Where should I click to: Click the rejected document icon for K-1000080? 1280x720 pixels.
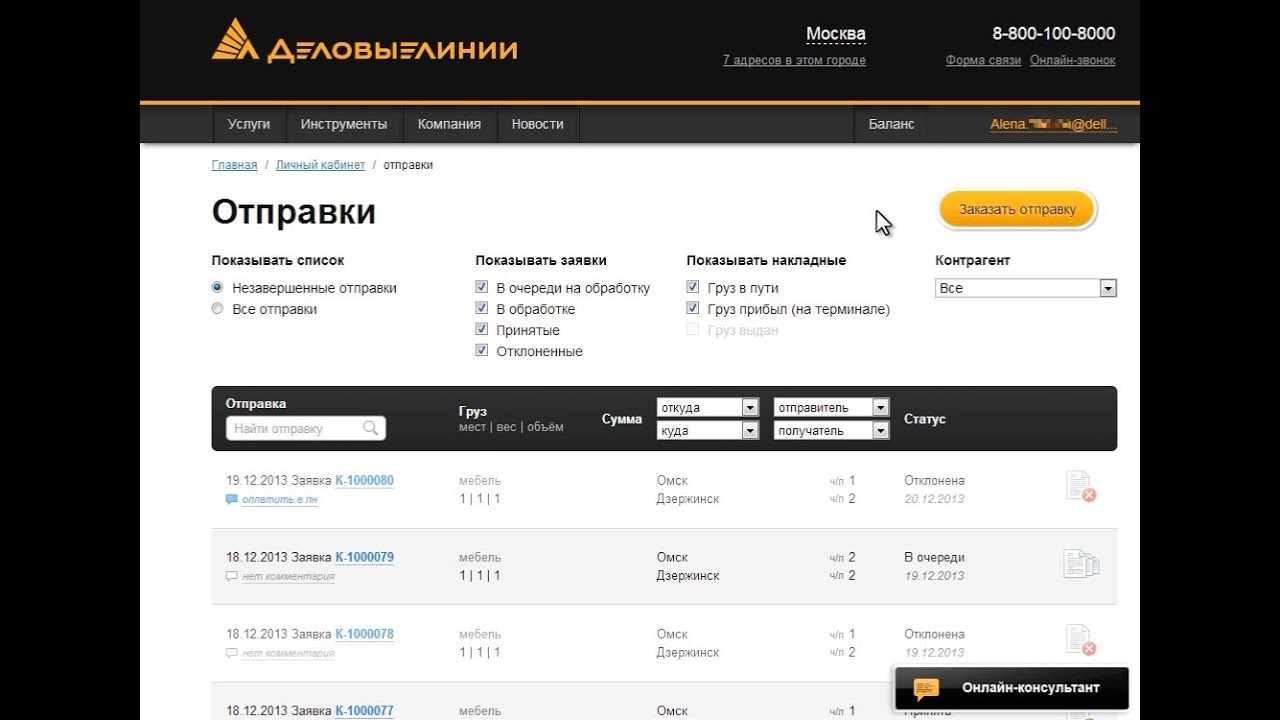point(1080,487)
